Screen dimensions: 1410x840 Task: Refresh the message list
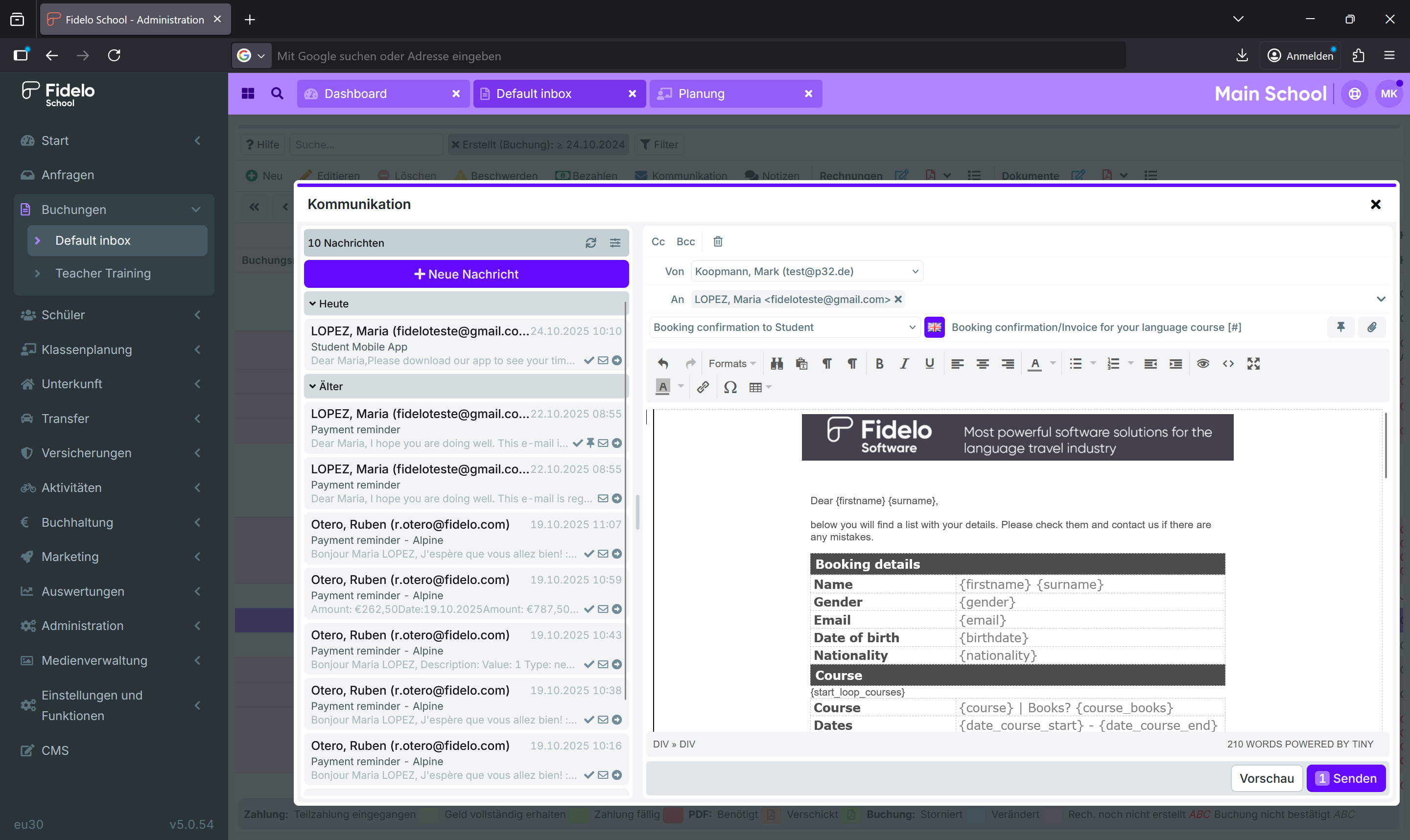[590, 243]
